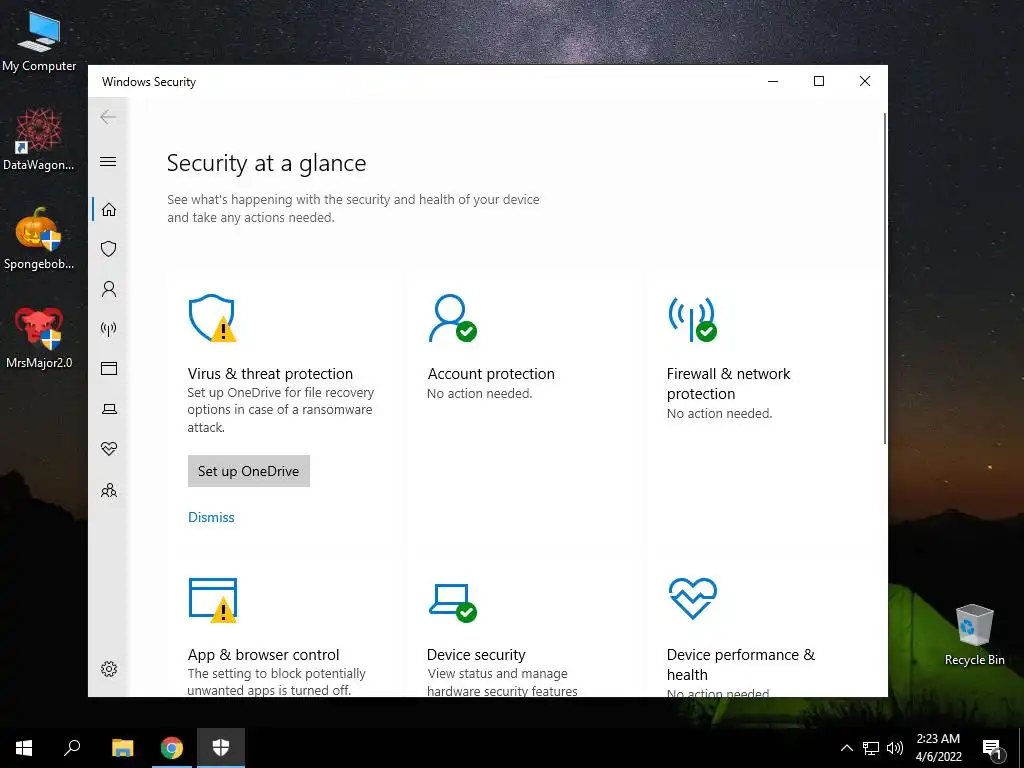
Task: Click the Device security tile icon
Action: click(452, 602)
